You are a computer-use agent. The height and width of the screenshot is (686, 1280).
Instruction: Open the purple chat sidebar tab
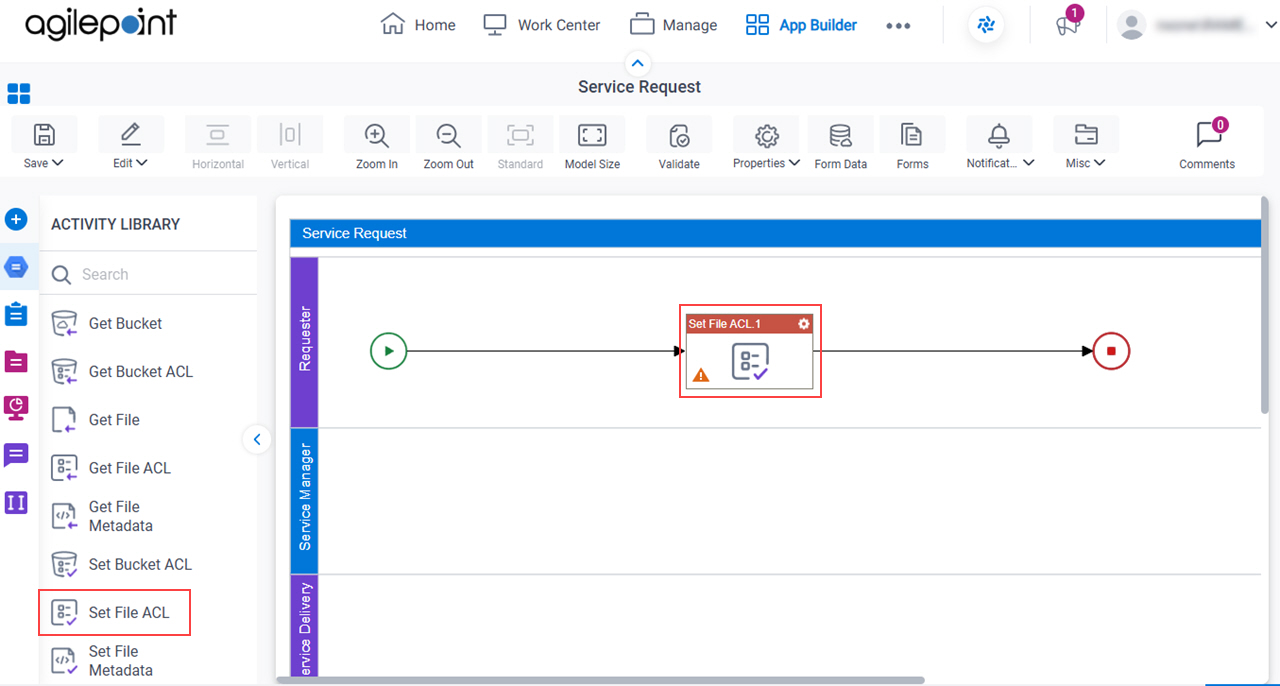click(17, 455)
